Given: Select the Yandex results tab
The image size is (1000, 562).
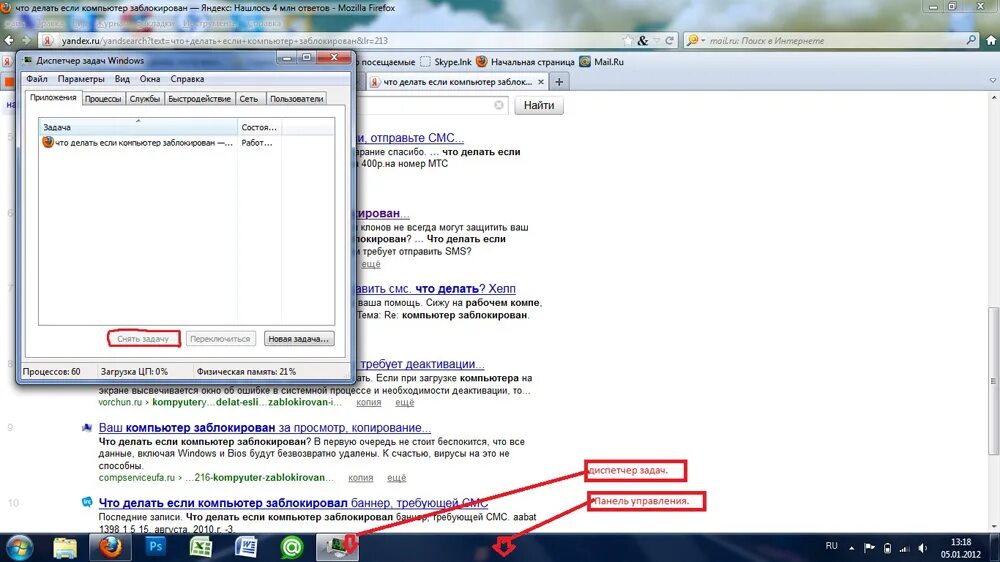Looking at the screenshot, I should (457, 82).
